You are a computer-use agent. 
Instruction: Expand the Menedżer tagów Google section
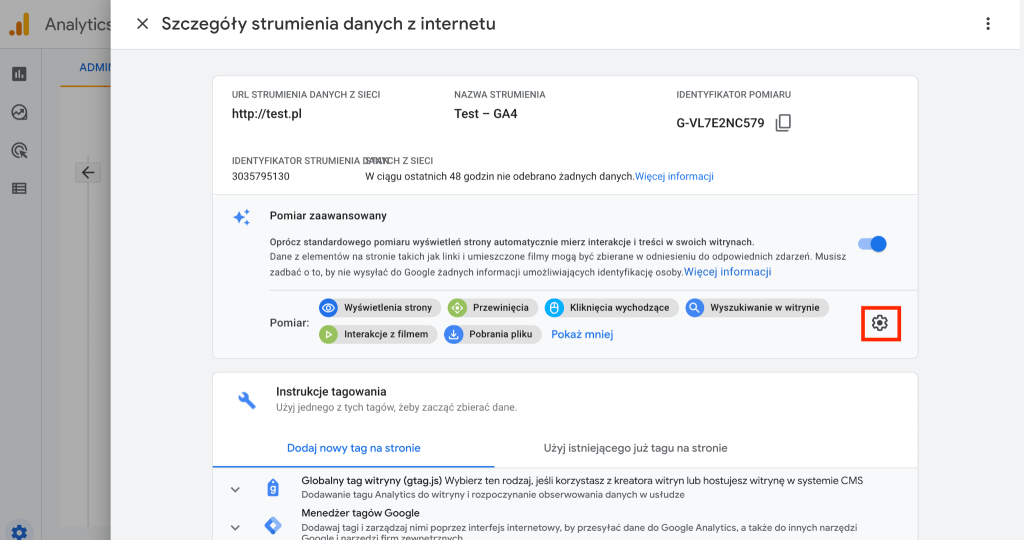coord(235,527)
